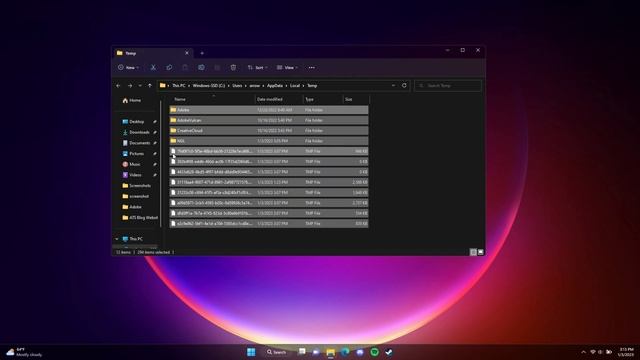Open Spotify from the taskbar

click(x=374, y=352)
